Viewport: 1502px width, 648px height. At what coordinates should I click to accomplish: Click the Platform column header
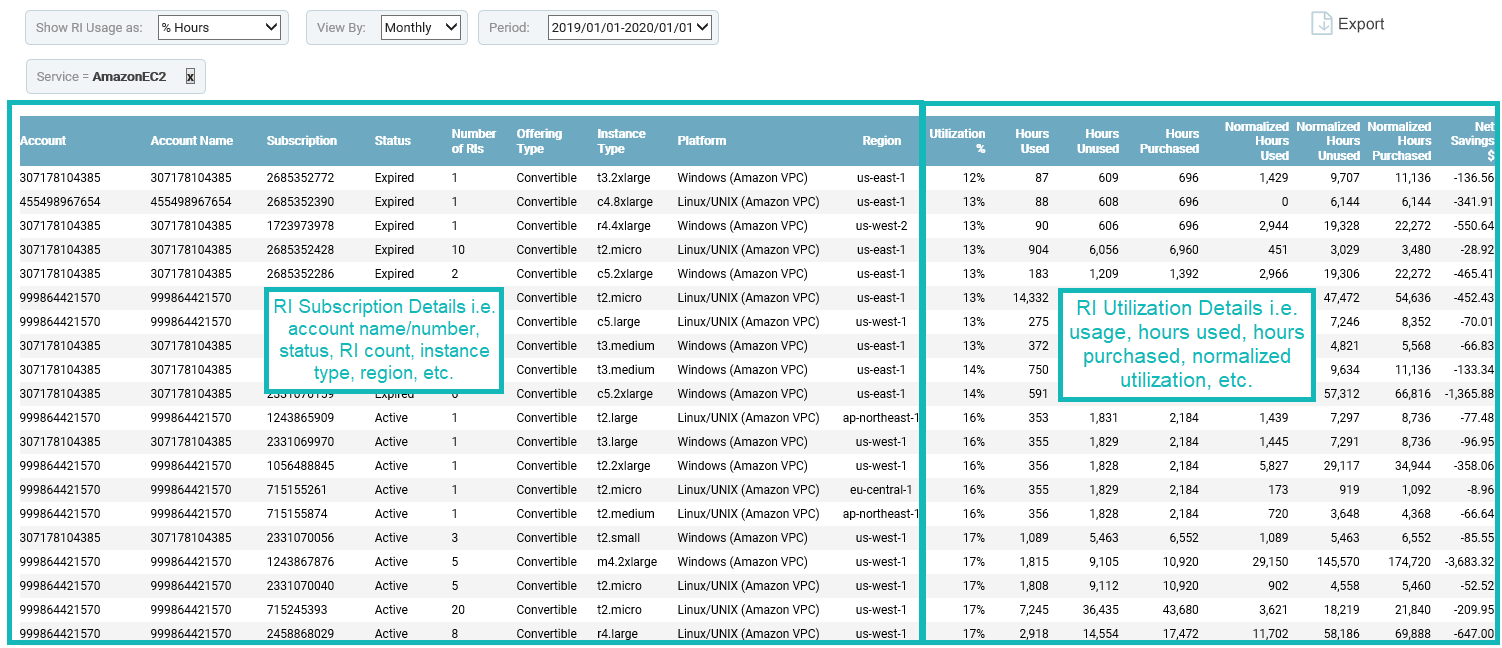[x=701, y=141]
